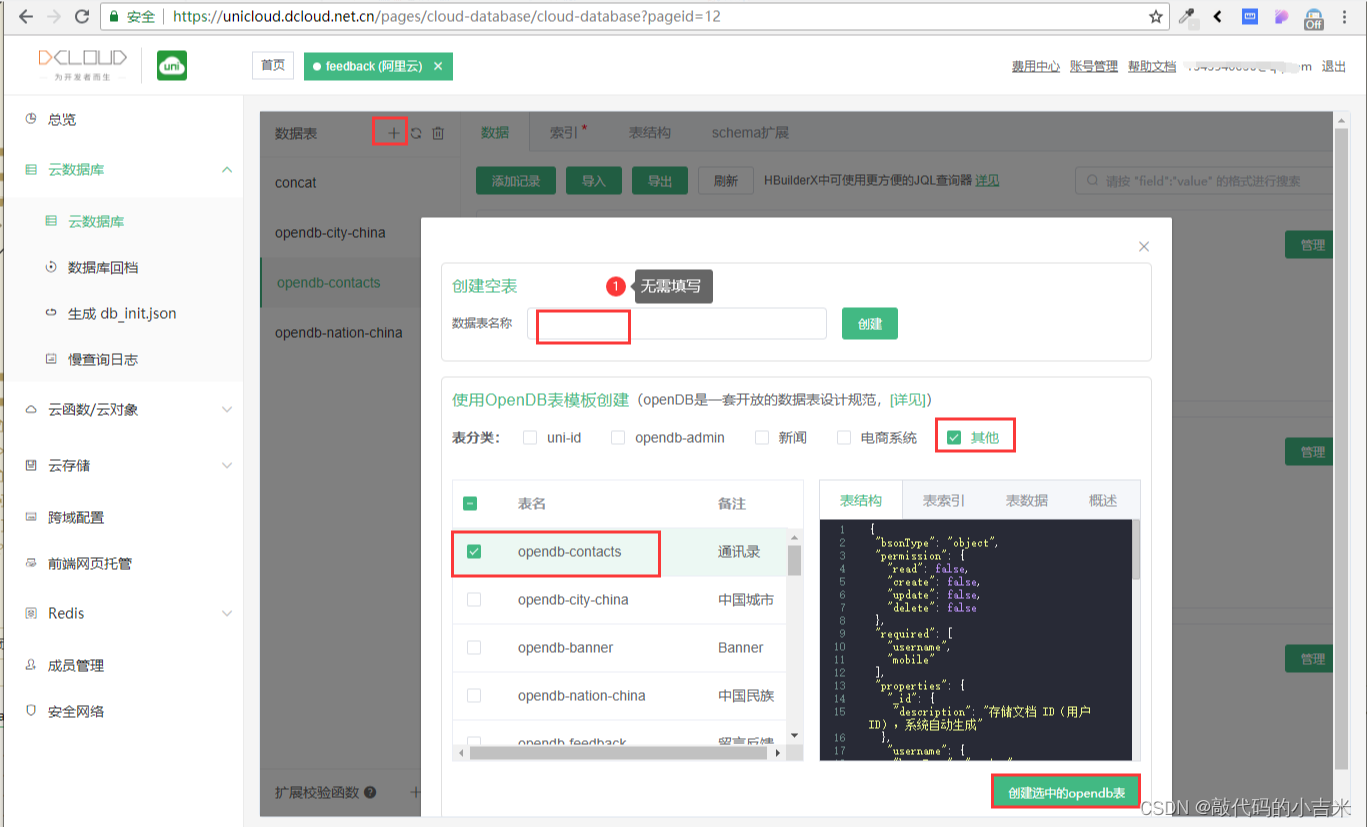The width and height of the screenshot is (1367, 827).
Task: Click the green uni logo icon
Action: click(172, 66)
